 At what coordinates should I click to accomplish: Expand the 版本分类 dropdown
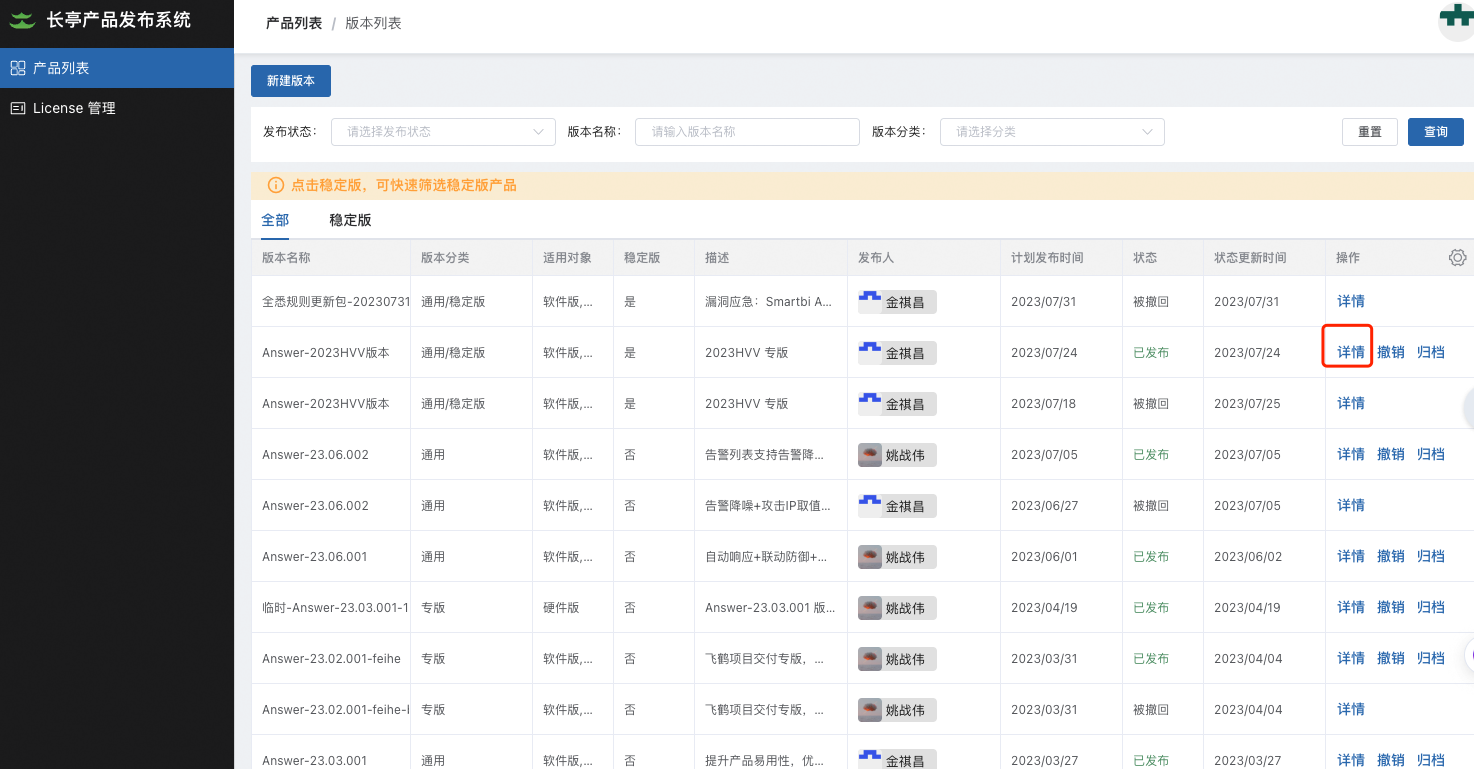(1051, 132)
